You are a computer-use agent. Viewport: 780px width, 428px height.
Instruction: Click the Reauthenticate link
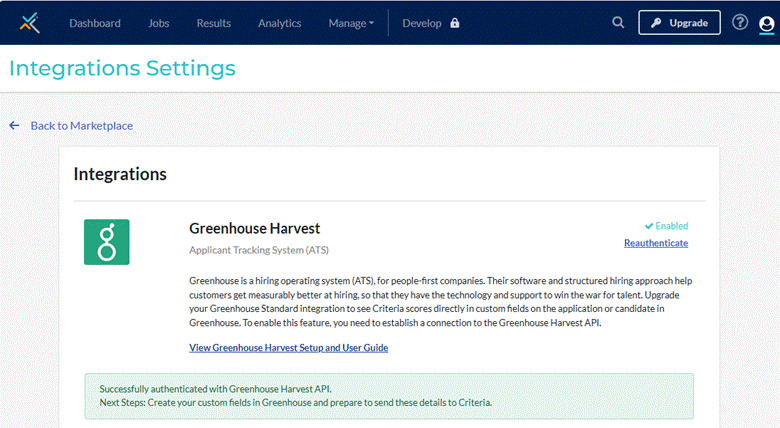point(656,243)
